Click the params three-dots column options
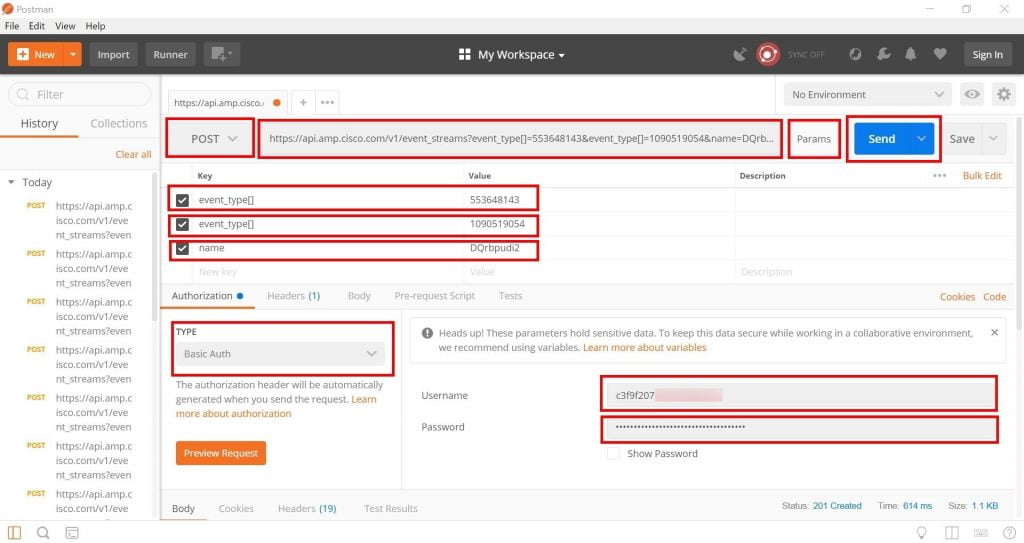This screenshot has height=543, width=1024. click(940, 176)
